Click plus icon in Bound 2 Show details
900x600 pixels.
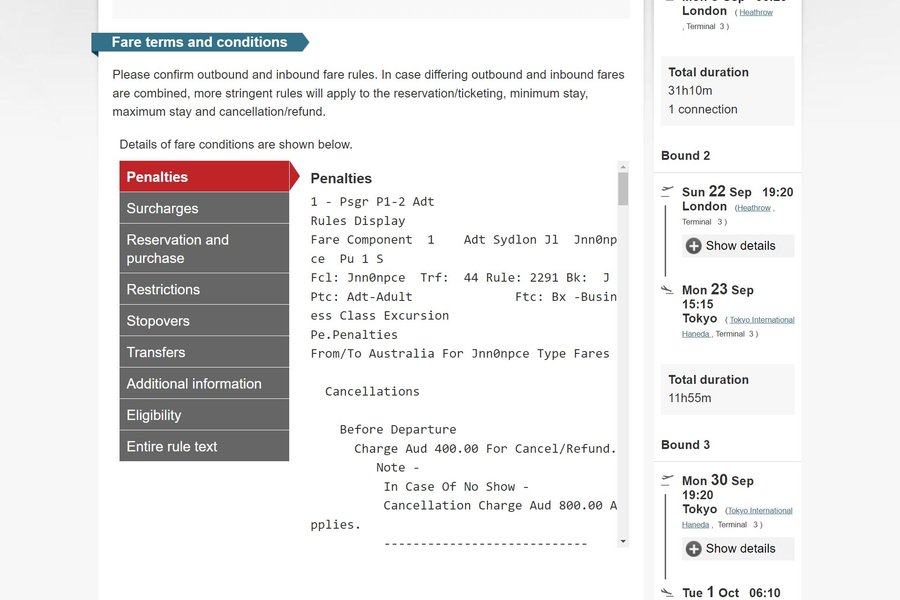point(693,246)
